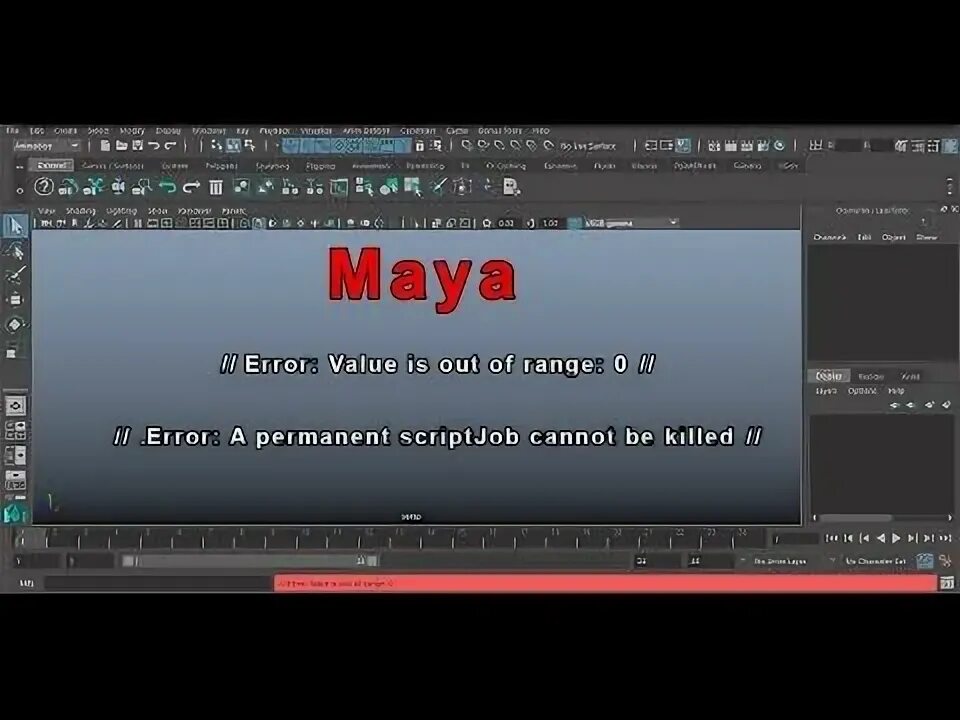Open the Display menu
Screen dimensions: 960x720
pyautogui.click(x=168, y=130)
